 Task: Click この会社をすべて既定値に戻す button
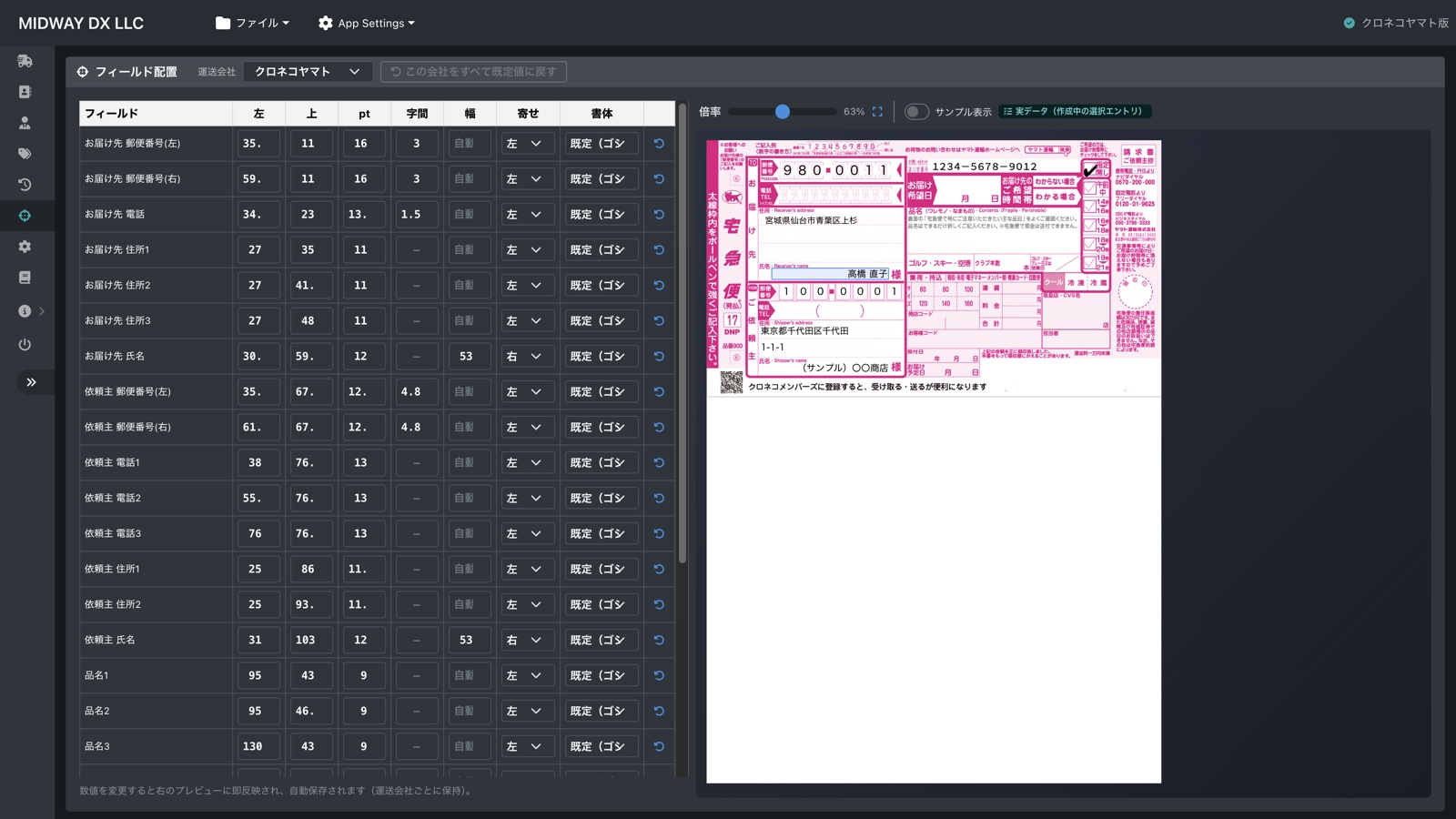click(473, 72)
